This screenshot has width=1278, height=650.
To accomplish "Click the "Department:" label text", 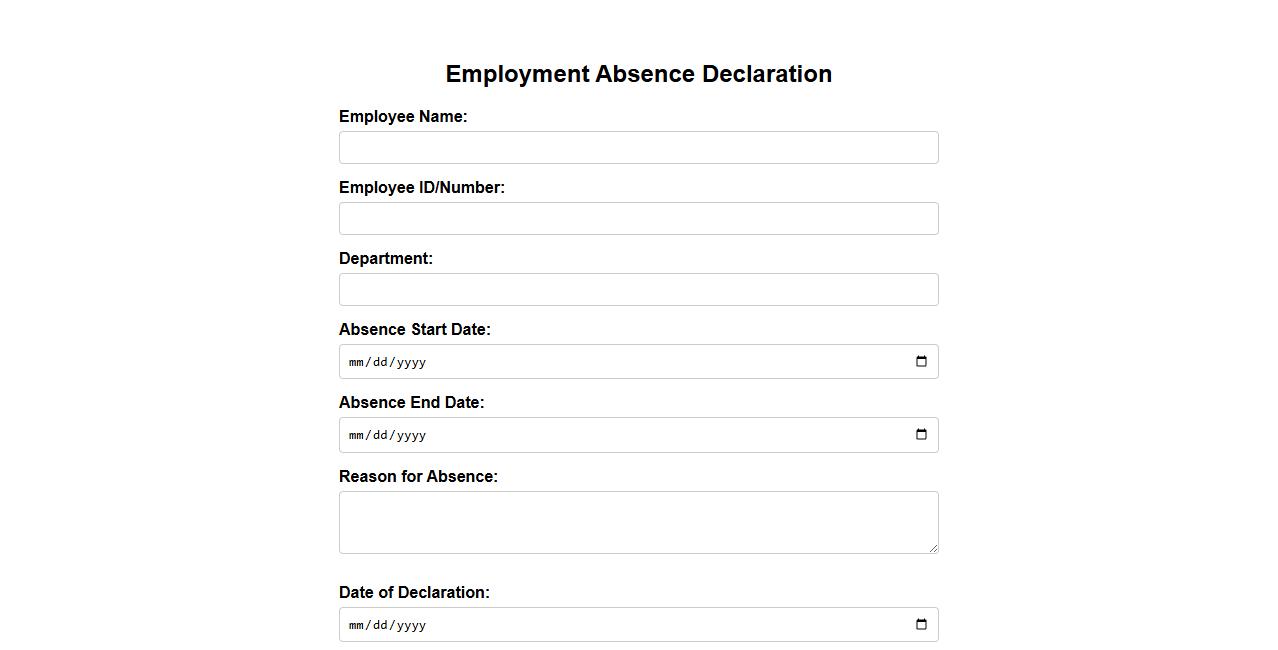I will pos(386,259).
